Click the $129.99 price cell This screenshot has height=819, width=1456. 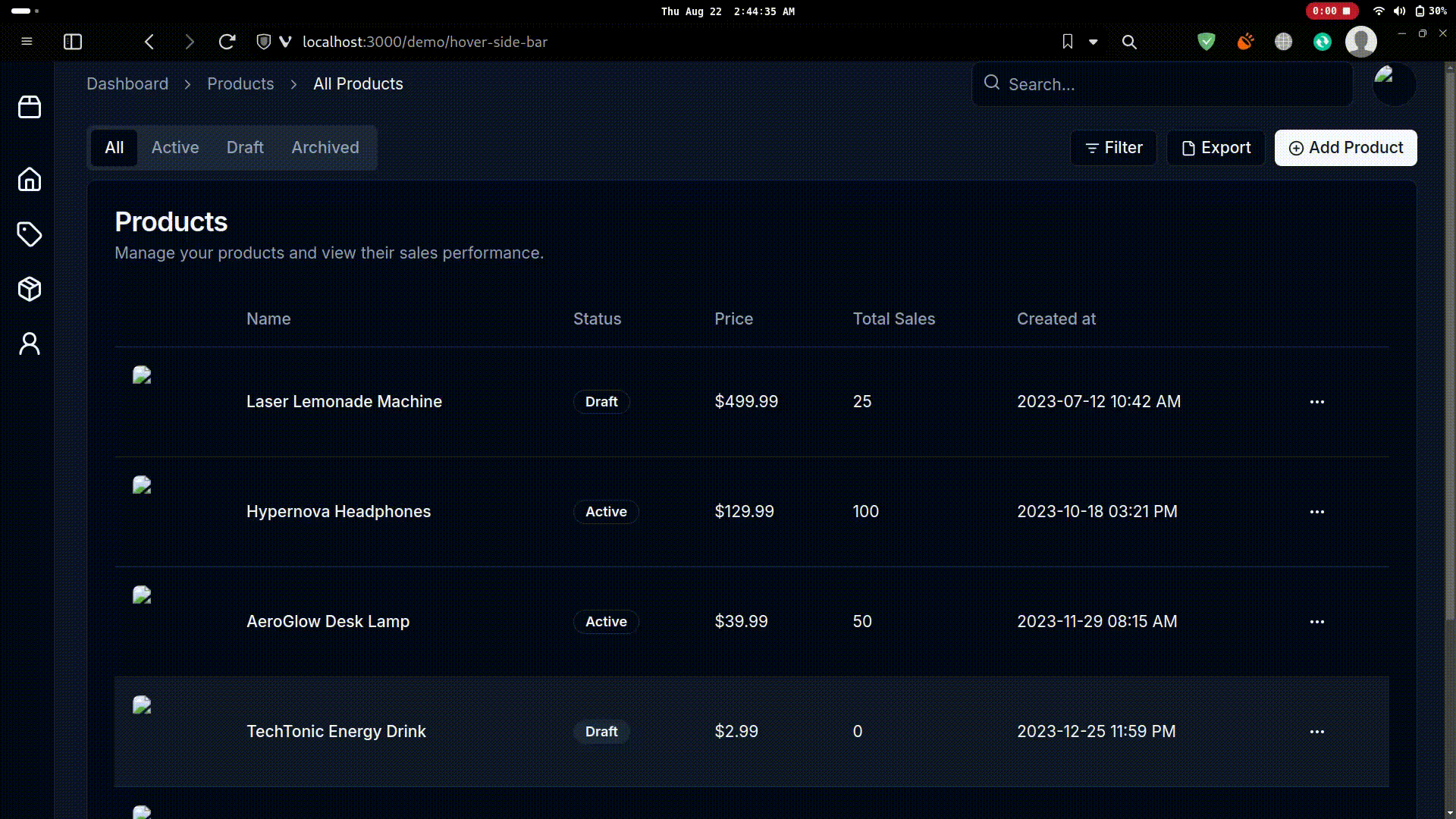coord(744,512)
